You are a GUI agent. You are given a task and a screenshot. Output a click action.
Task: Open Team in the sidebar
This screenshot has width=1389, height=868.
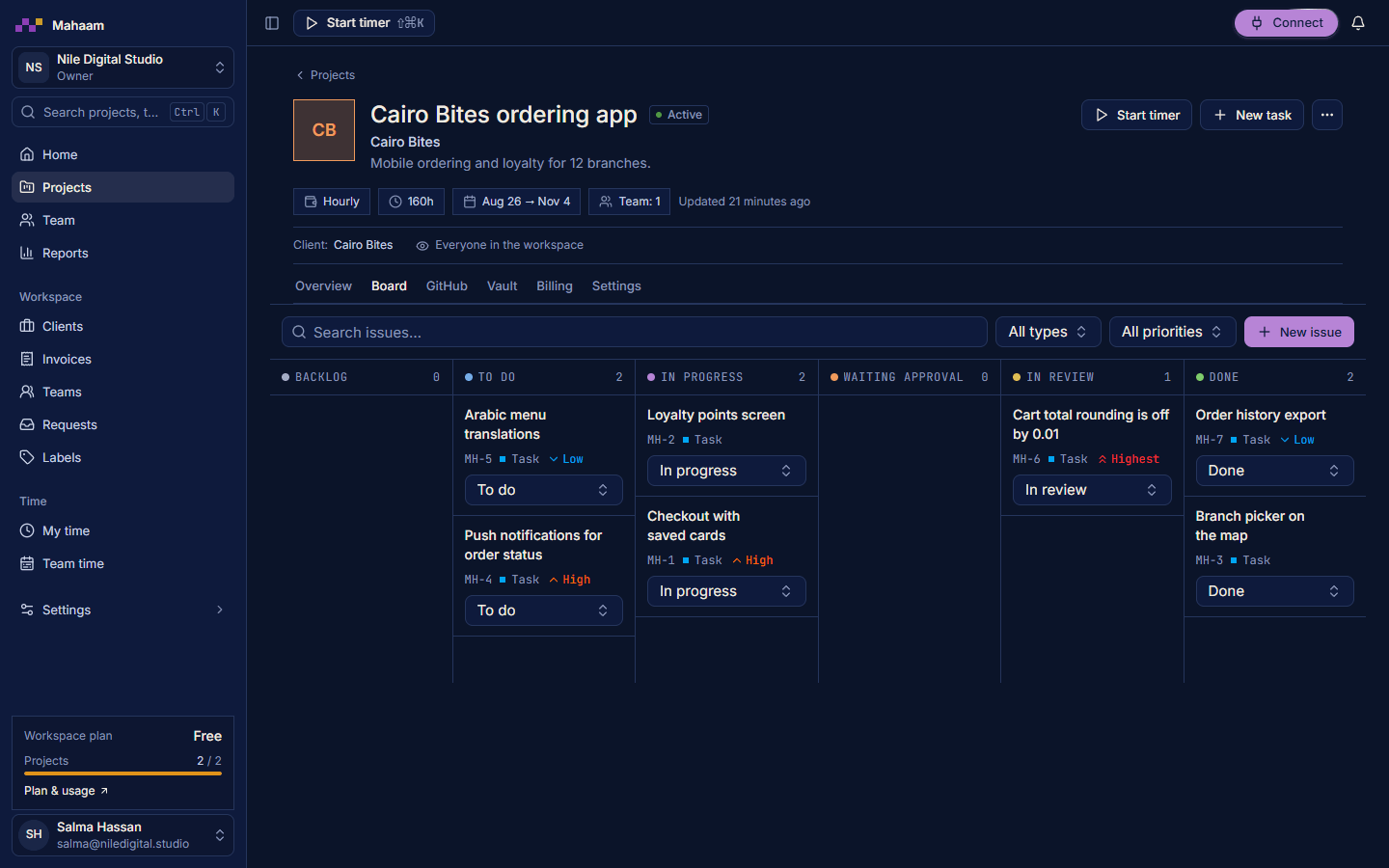pos(123,220)
